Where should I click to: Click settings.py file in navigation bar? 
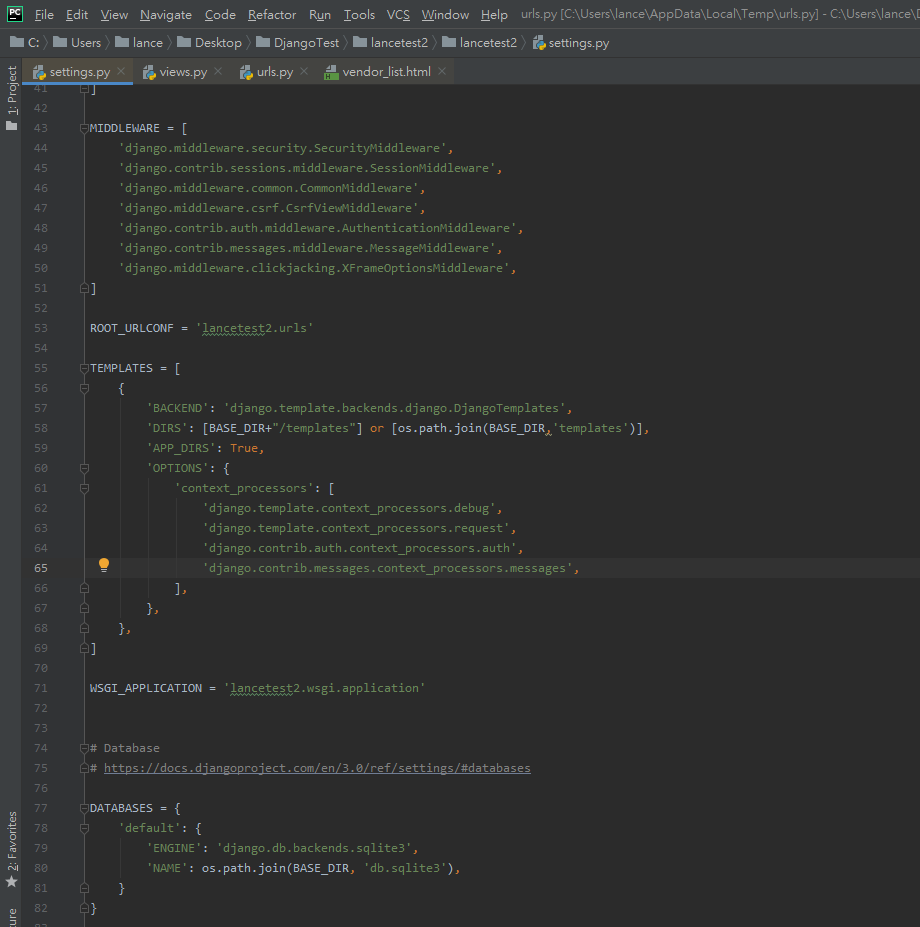coord(578,43)
